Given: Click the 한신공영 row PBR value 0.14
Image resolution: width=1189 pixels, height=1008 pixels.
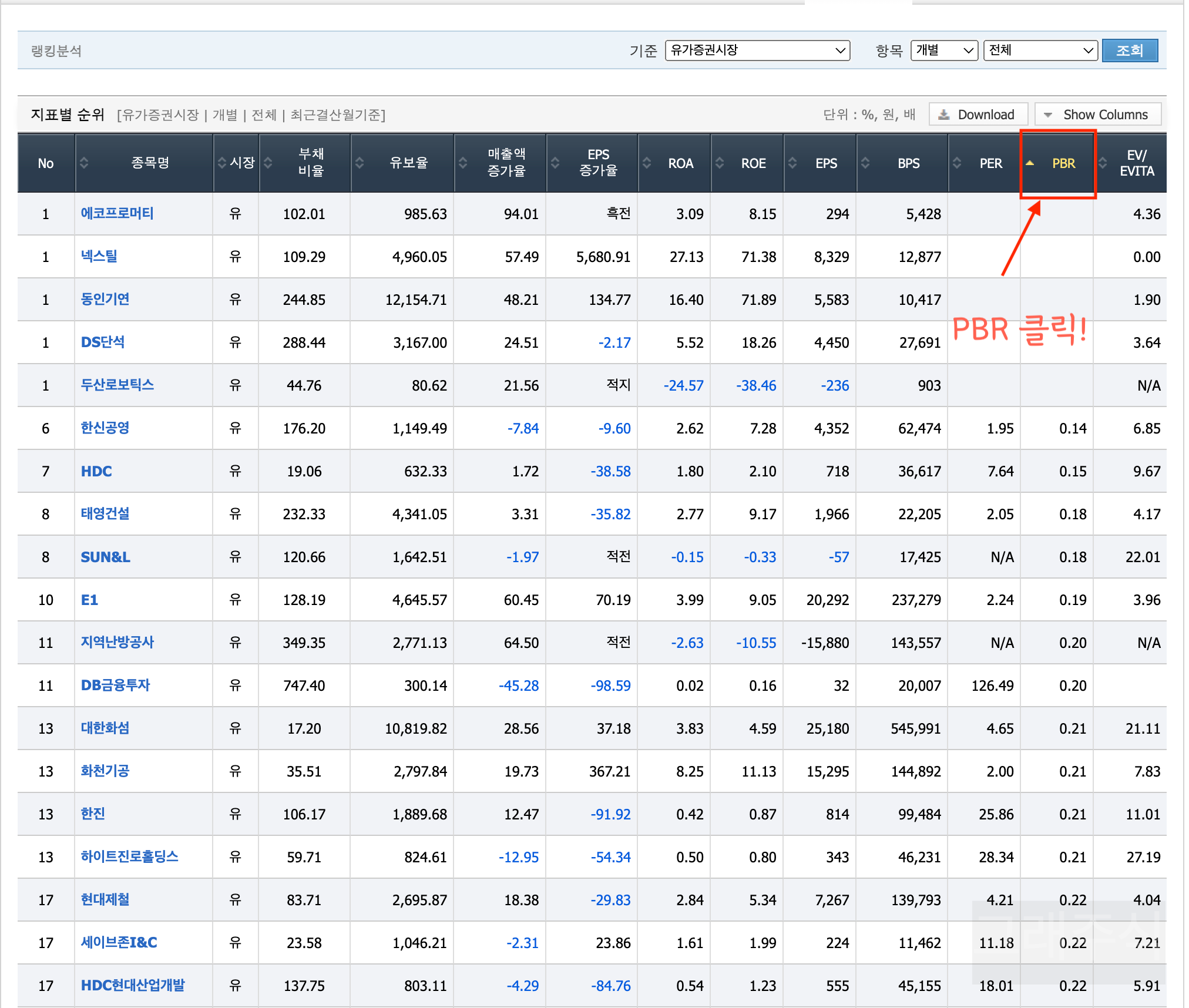Looking at the screenshot, I should click(x=1073, y=428).
